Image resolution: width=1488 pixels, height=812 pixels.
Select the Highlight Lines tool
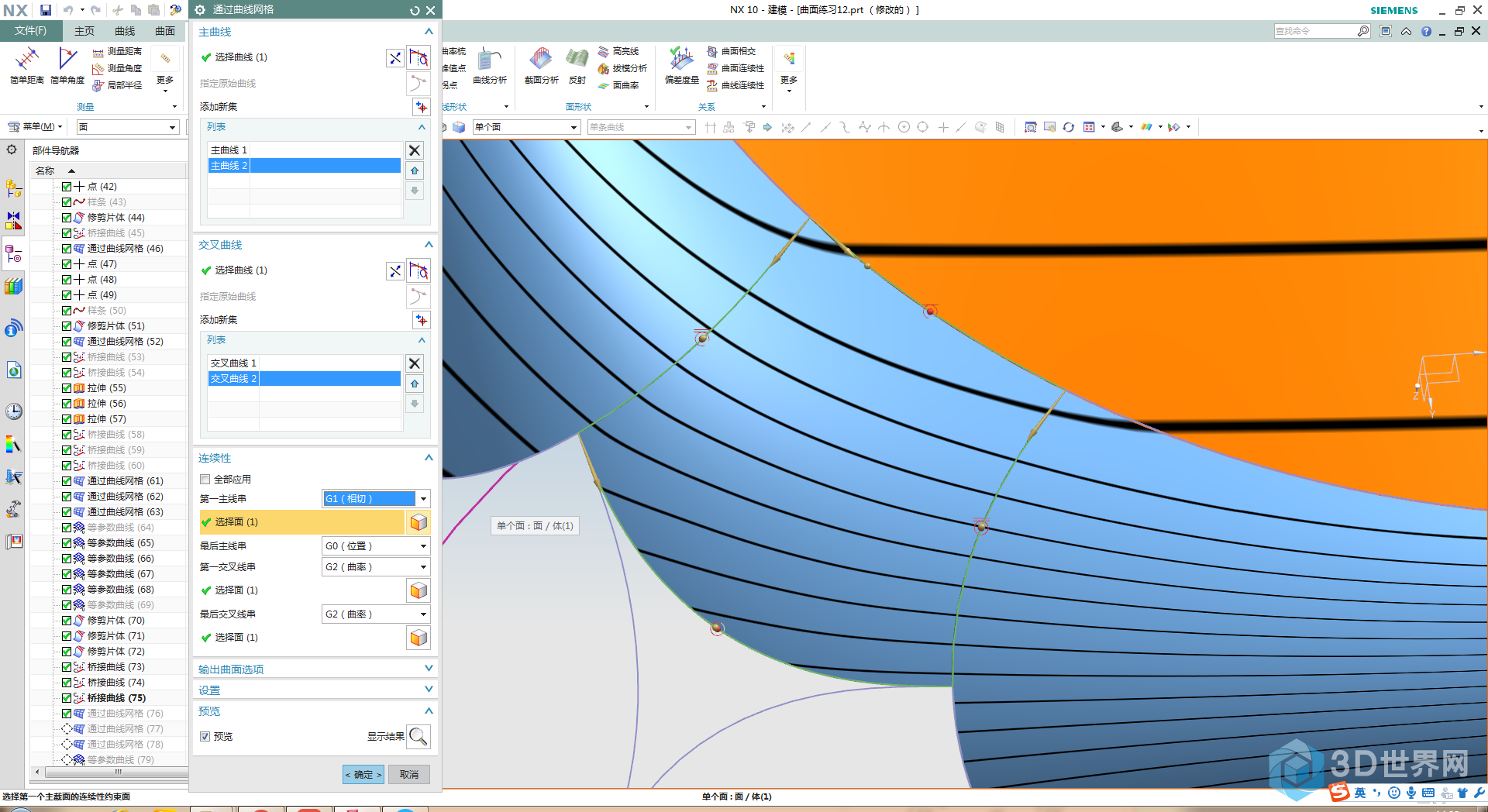click(x=618, y=51)
